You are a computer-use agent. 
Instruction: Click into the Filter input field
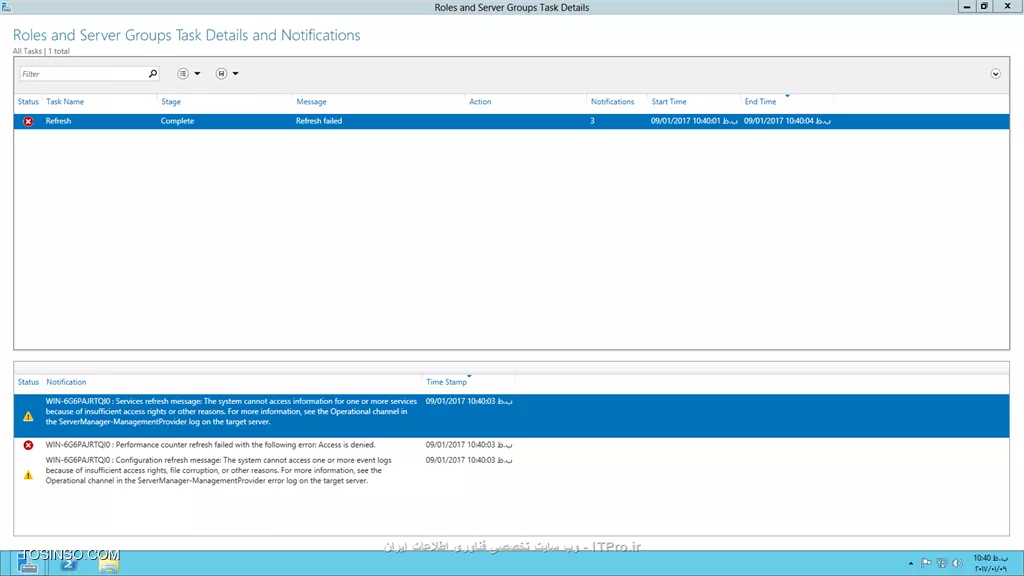click(84, 74)
